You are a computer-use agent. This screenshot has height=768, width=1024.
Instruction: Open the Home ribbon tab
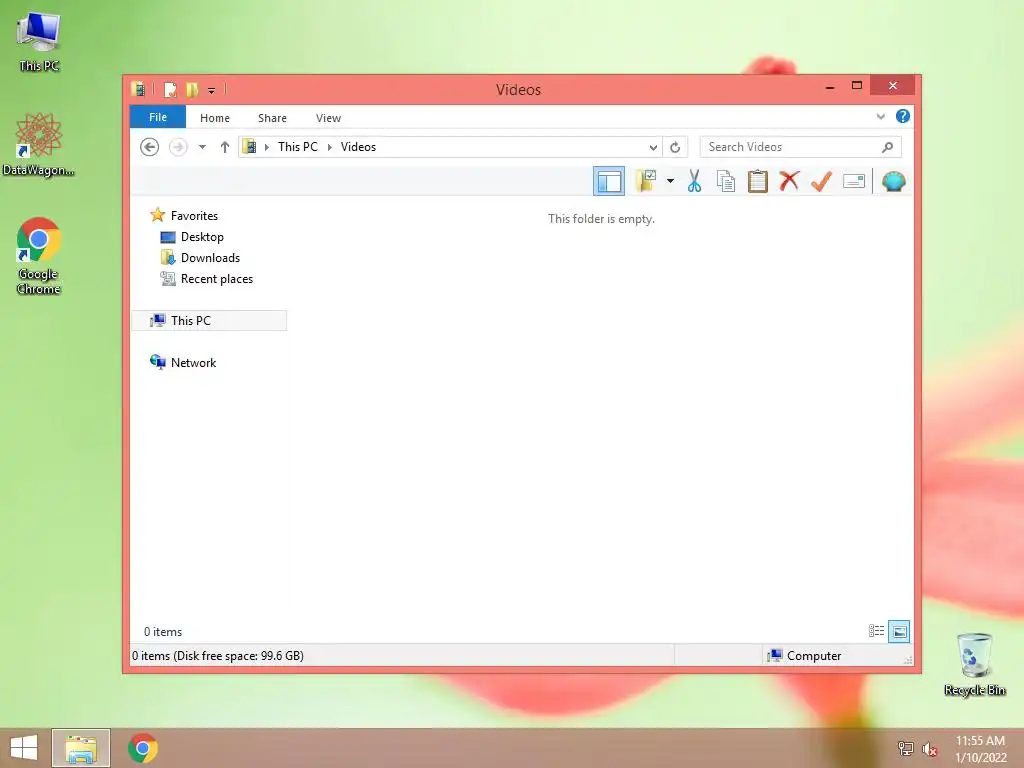[215, 118]
